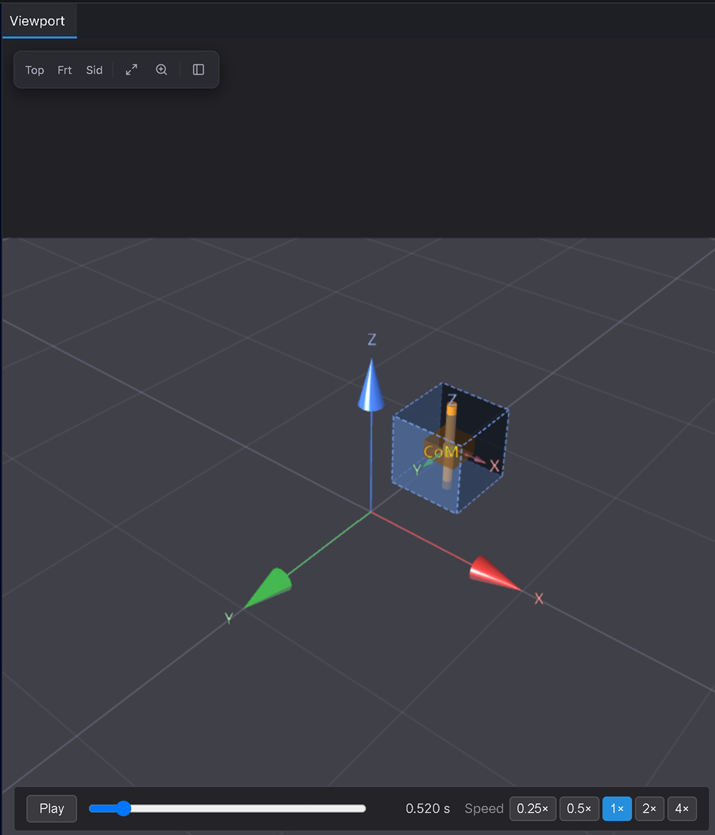Select the Top view preset
Screen dimensions: 715x835
pyautogui.click(x=35, y=70)
